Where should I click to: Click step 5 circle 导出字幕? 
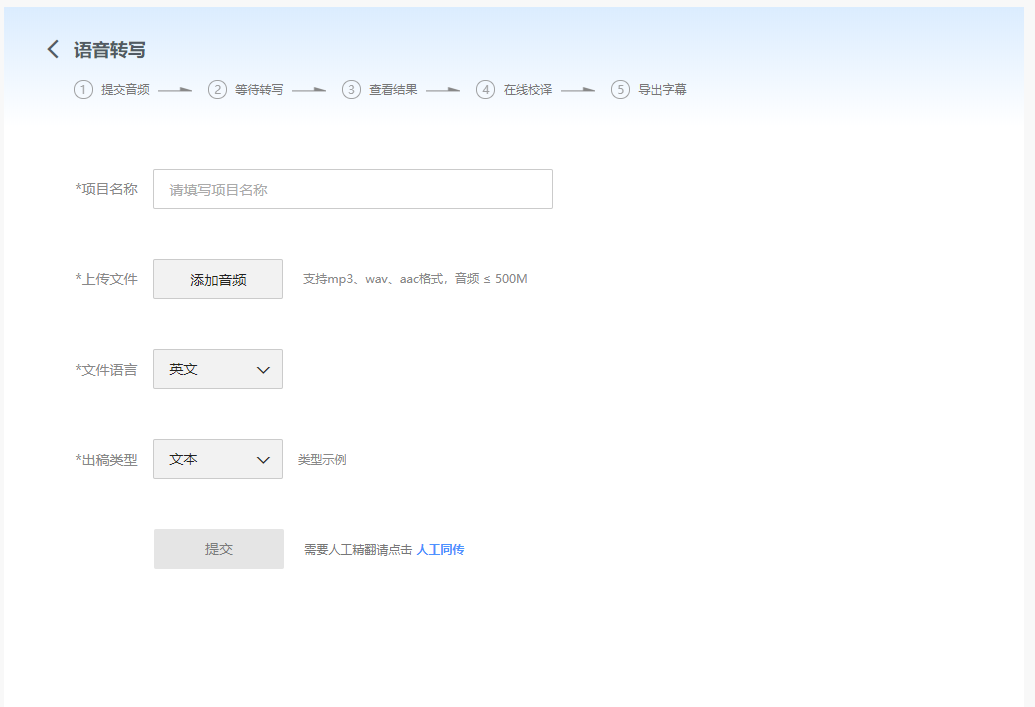620,90
